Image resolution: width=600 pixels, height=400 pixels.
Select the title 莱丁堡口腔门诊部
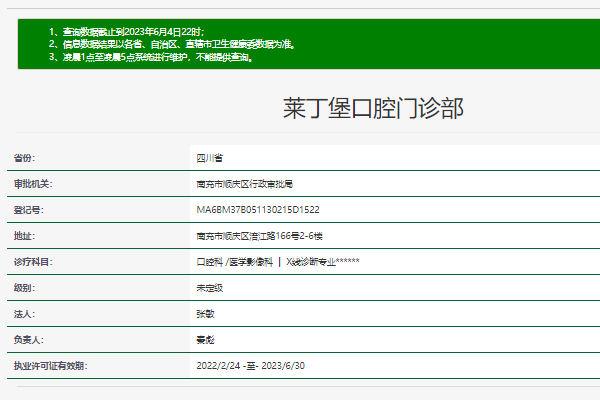point(373,108)
